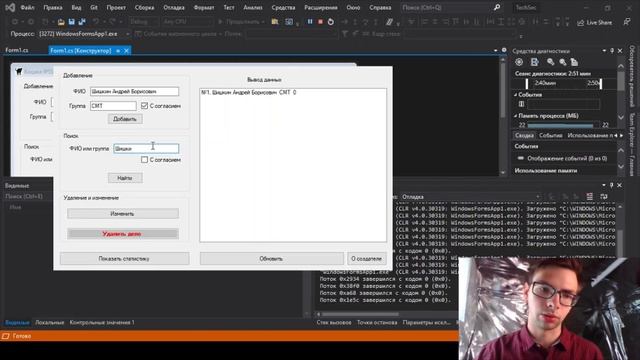
Task: Open the Debug configuration dropdown
Action: [144, 22]
